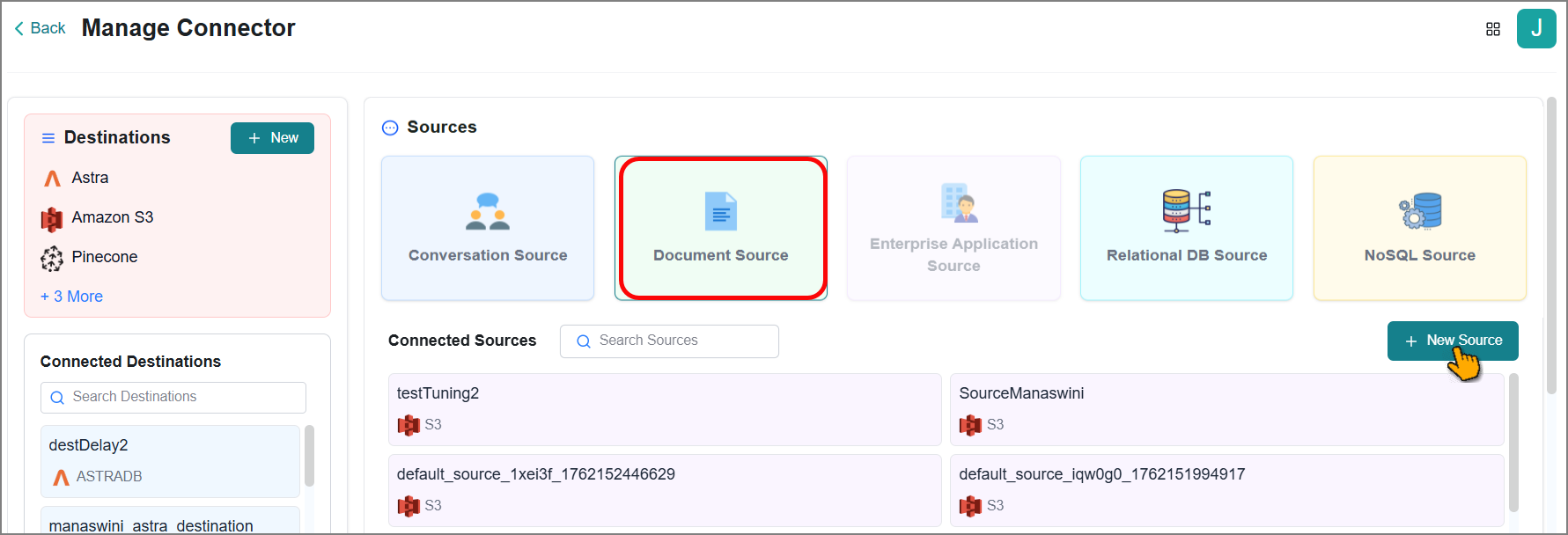Click the Enterprise Application building icon
Viewport: 1568px width, 535px height.
coord(960,202)
